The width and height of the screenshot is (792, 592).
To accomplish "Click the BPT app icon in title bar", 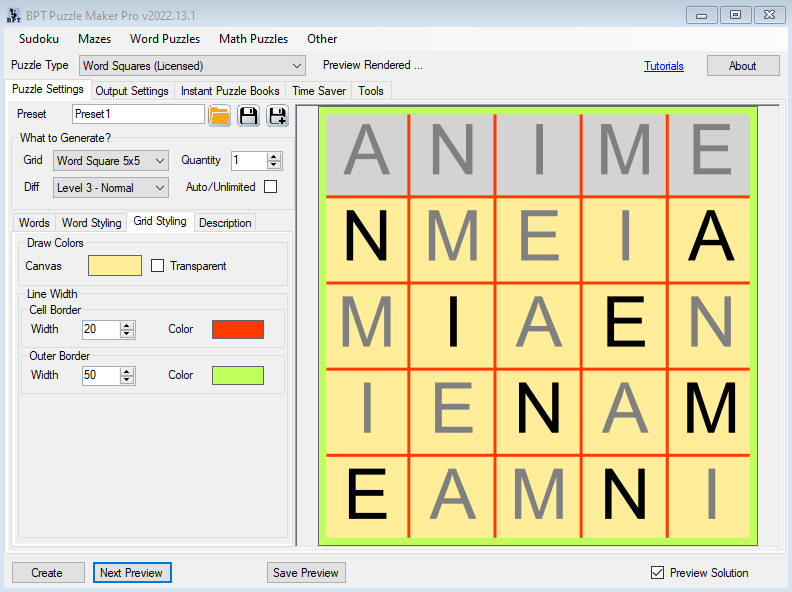I will 12,14.
